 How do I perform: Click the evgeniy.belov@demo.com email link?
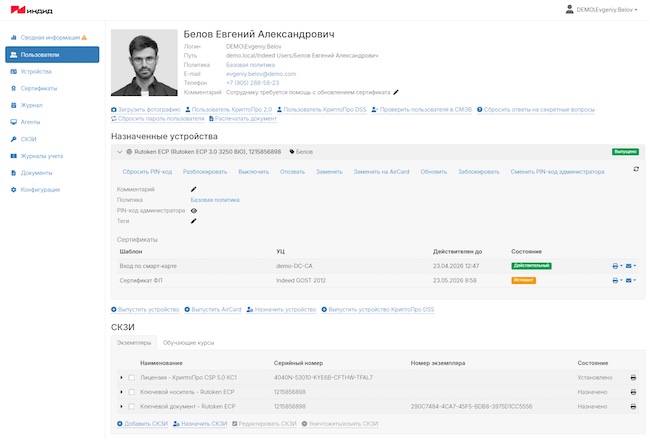[x=261, y=74]
